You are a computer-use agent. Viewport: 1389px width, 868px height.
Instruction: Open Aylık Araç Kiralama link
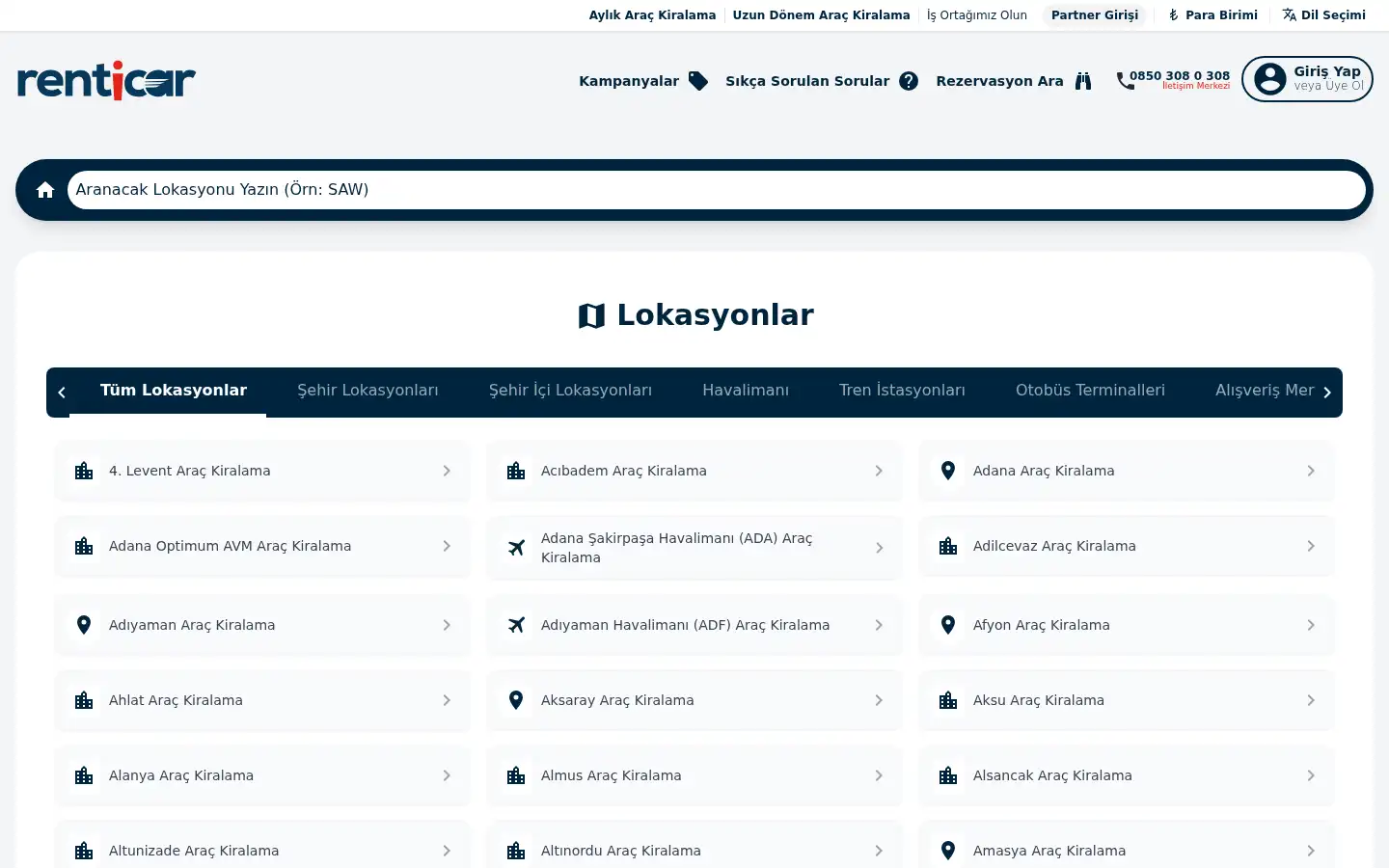click(x=652, y=15)
